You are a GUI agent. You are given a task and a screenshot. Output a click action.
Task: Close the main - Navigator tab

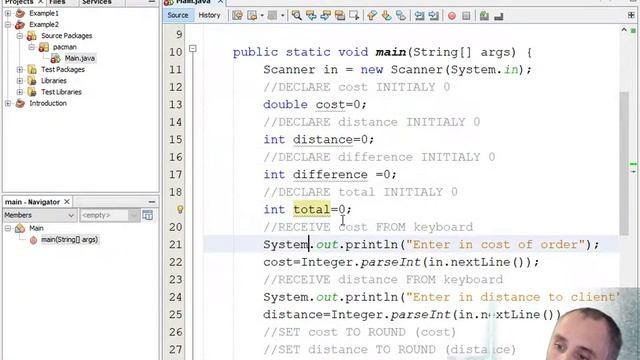click(67, 202)
